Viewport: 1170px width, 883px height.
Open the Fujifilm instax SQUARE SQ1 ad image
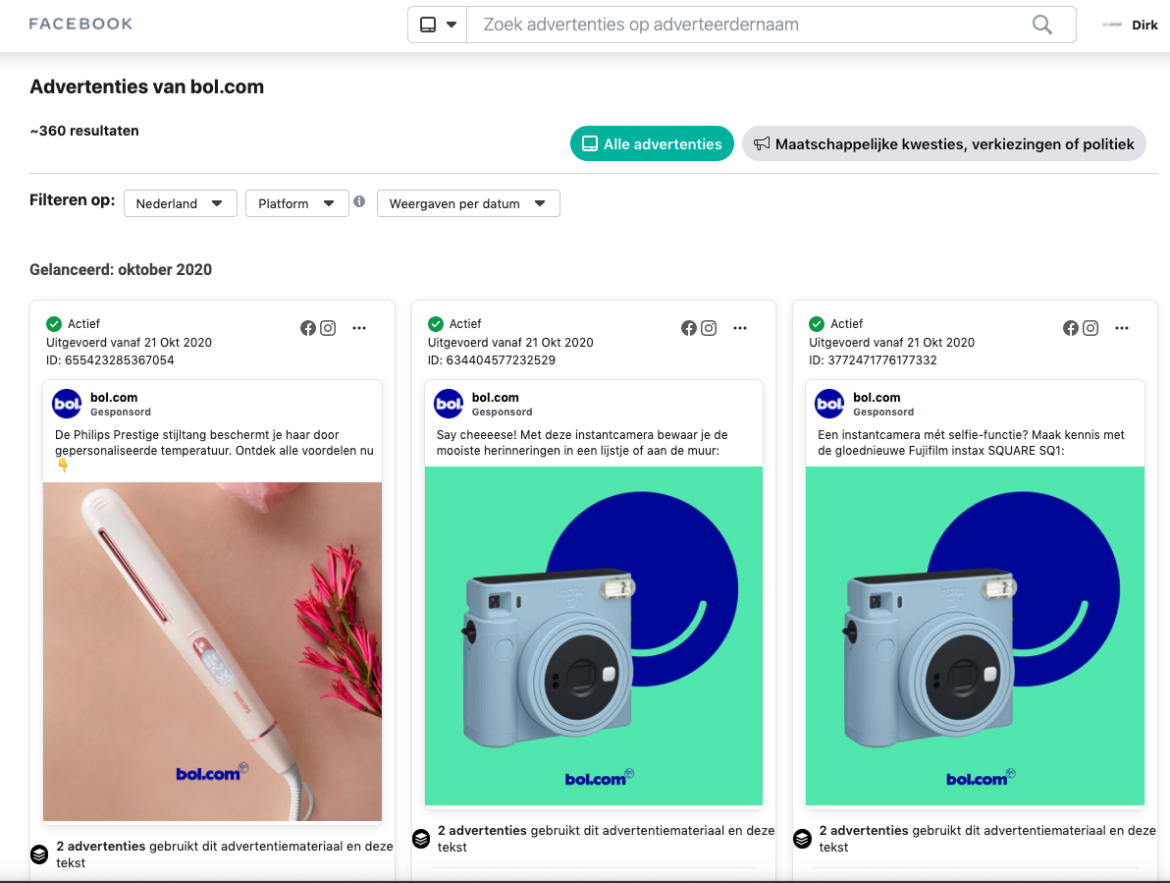[x=975, y=636]
